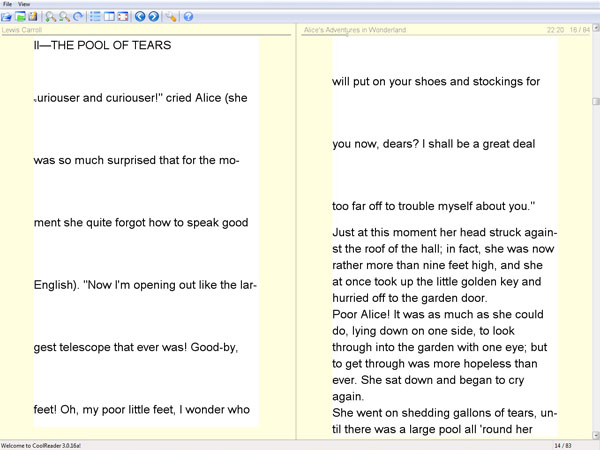
Task: Click the line 'English). "Now I'm opening out'
Action: point(145,285)
